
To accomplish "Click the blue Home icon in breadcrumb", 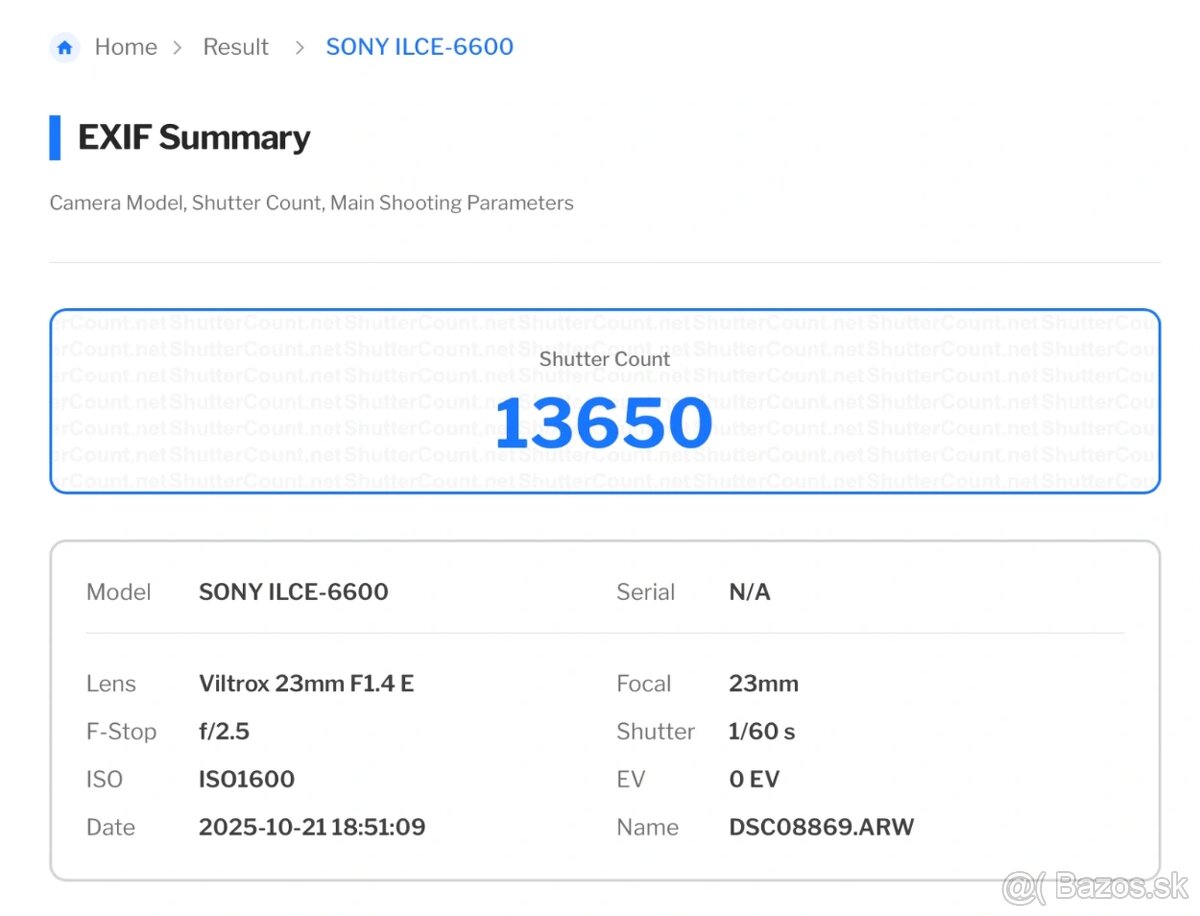I will [64, 46].
